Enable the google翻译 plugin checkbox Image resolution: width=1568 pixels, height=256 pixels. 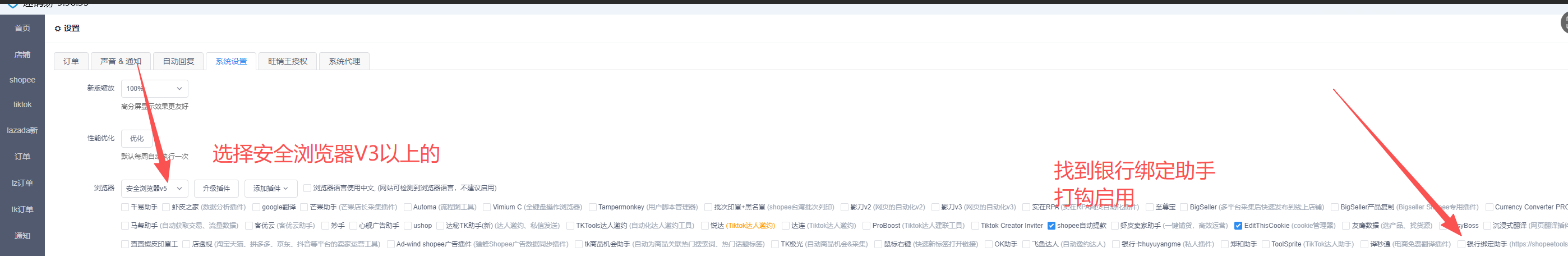[256, 207]
